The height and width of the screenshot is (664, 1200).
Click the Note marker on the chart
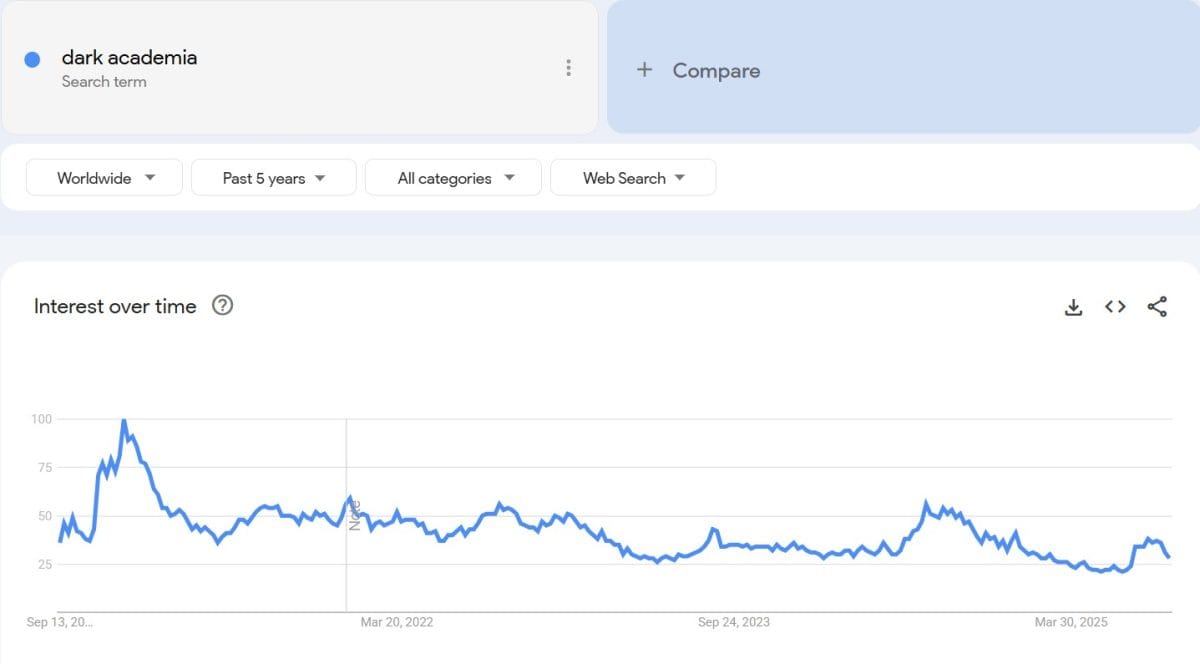pos(354,514)
